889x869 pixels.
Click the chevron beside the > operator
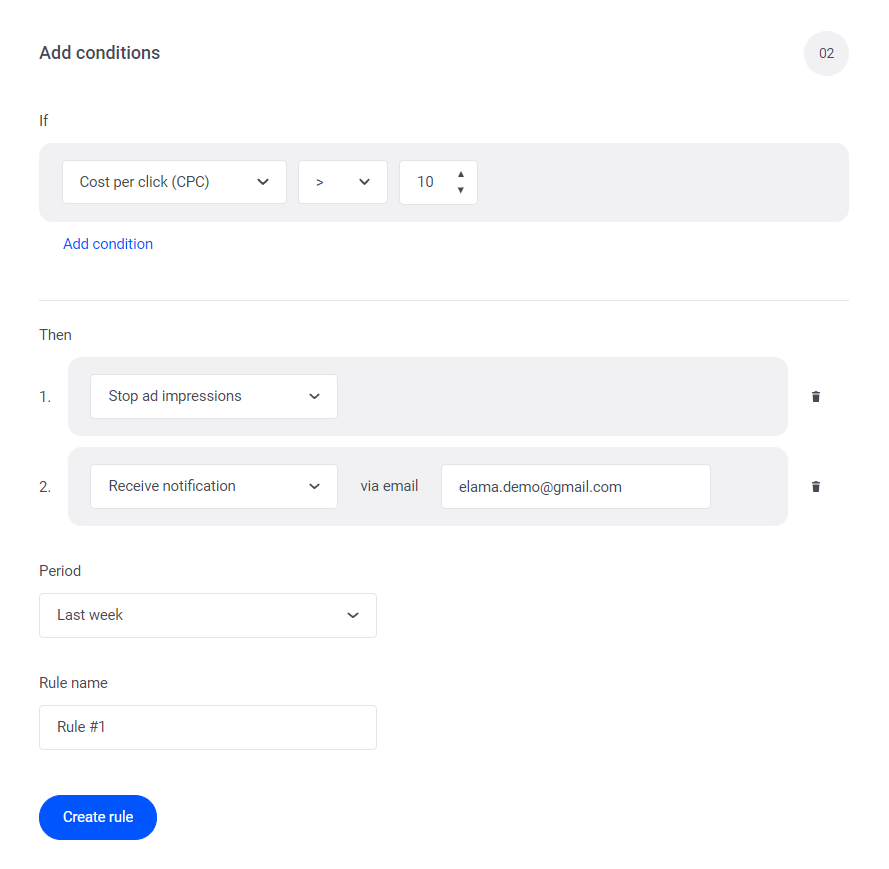point(364,182)
